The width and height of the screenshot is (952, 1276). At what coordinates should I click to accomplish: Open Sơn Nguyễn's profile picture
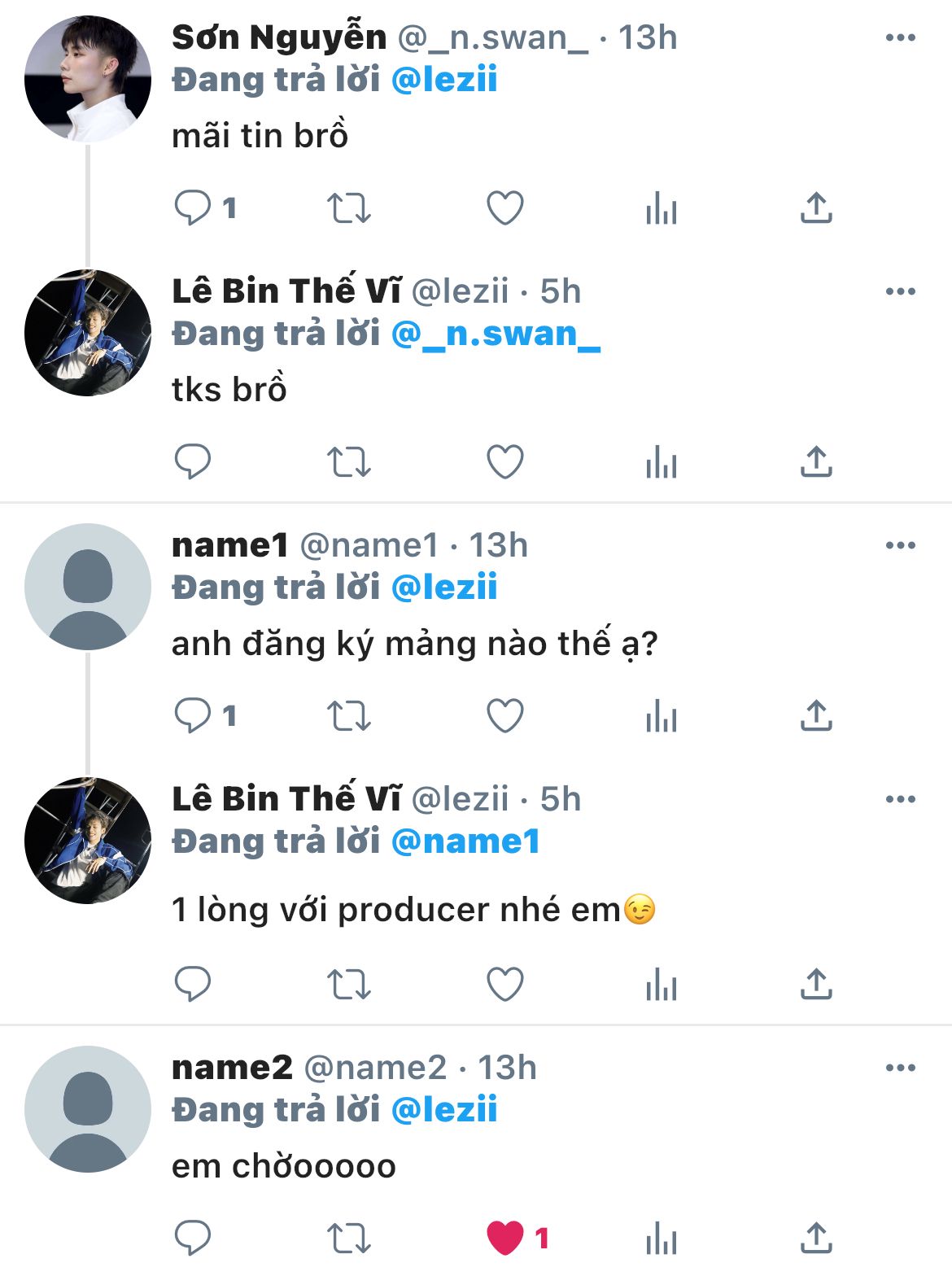point(88,79)
